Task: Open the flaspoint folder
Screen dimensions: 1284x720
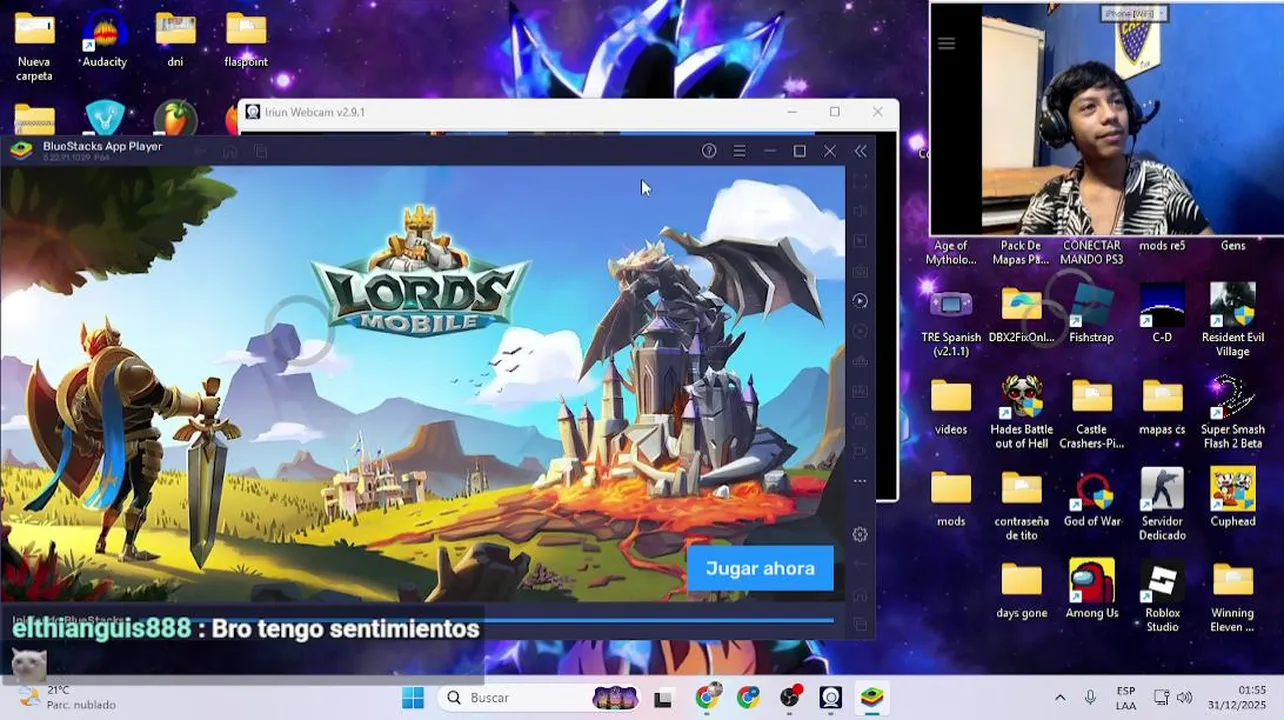Action: coord(246,40)
